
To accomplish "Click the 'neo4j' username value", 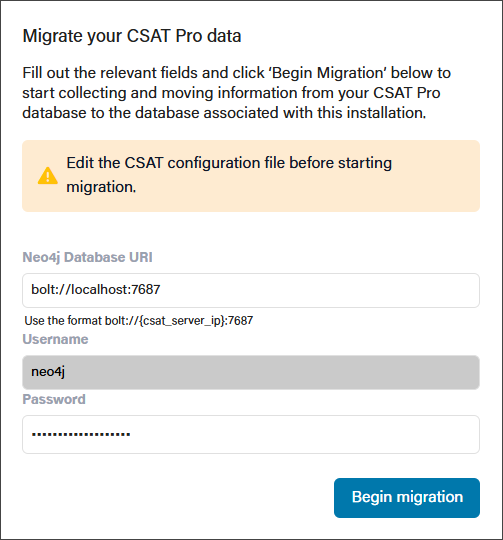I will (x=48, y=372).
